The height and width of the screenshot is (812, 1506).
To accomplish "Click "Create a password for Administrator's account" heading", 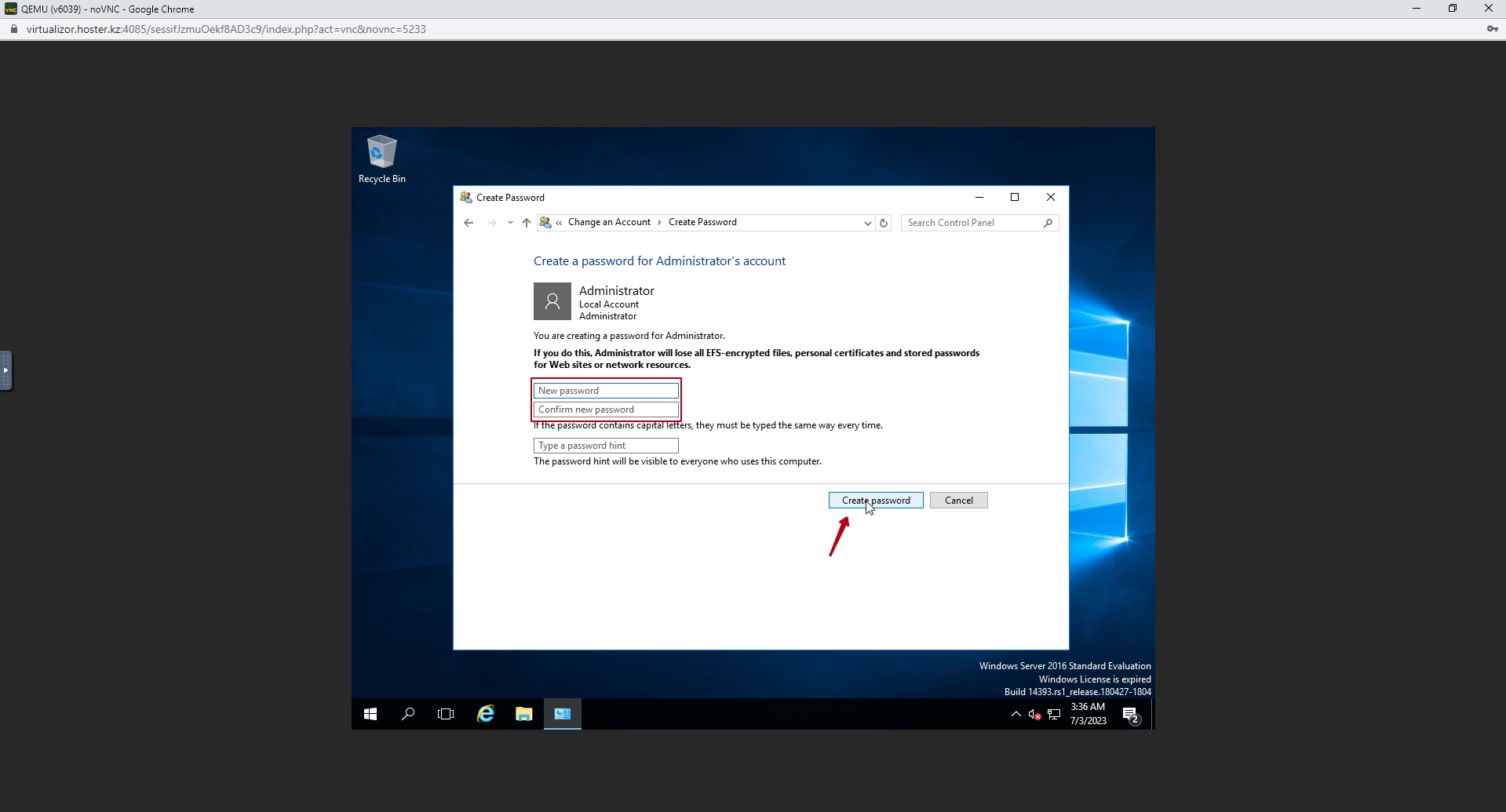I will pos(659,261).
